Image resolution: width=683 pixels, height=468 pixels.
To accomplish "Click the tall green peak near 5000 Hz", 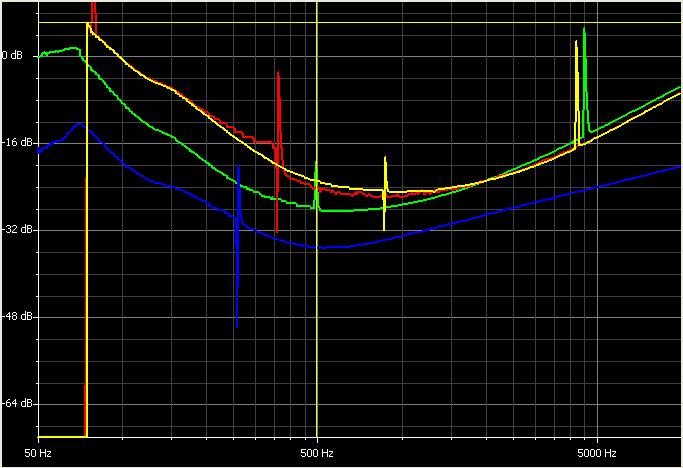I will tap(584, 29).
